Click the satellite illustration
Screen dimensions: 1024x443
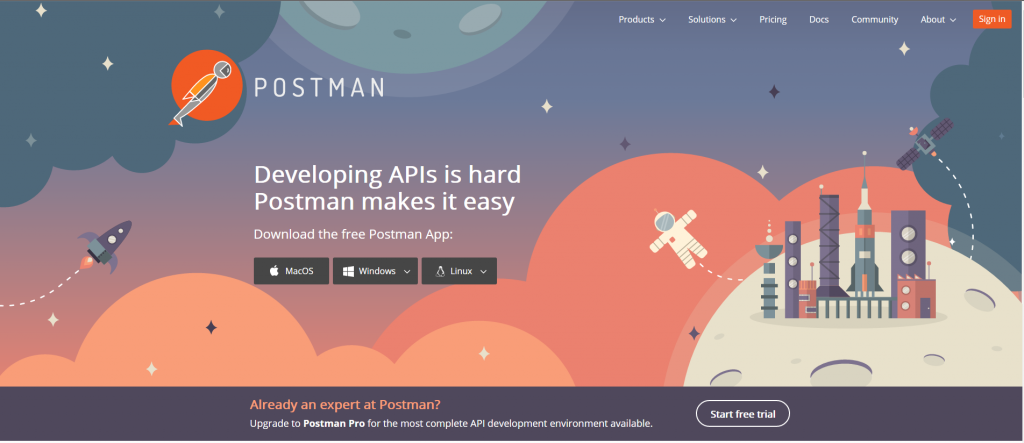click(924, 144)
